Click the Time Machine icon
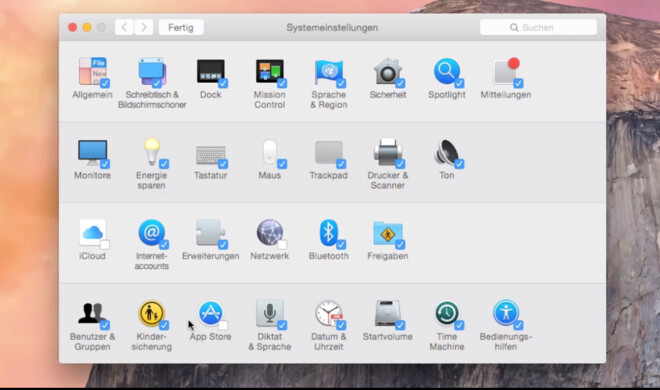The image size is (660, 390). point(447,313)
